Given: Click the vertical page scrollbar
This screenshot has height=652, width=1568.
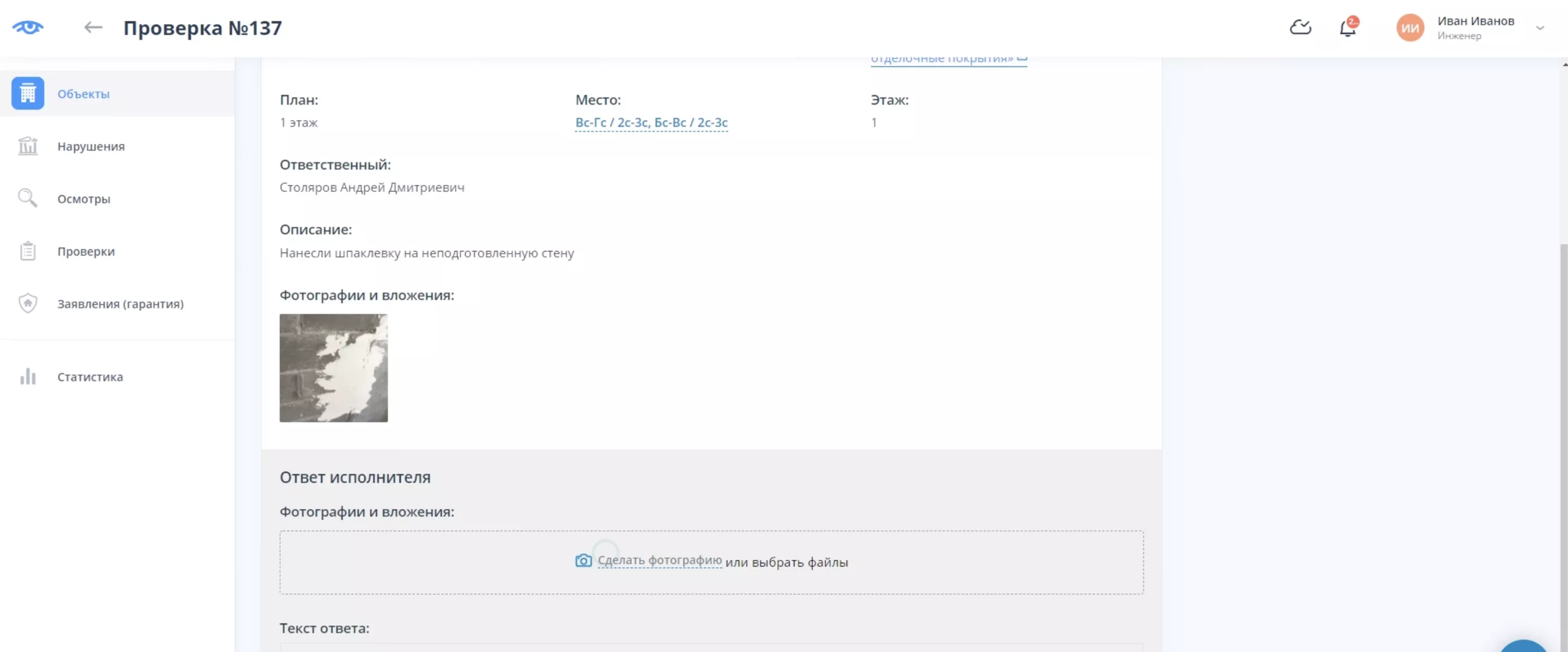Looking at the screenshot, I should pos(1563,426).
